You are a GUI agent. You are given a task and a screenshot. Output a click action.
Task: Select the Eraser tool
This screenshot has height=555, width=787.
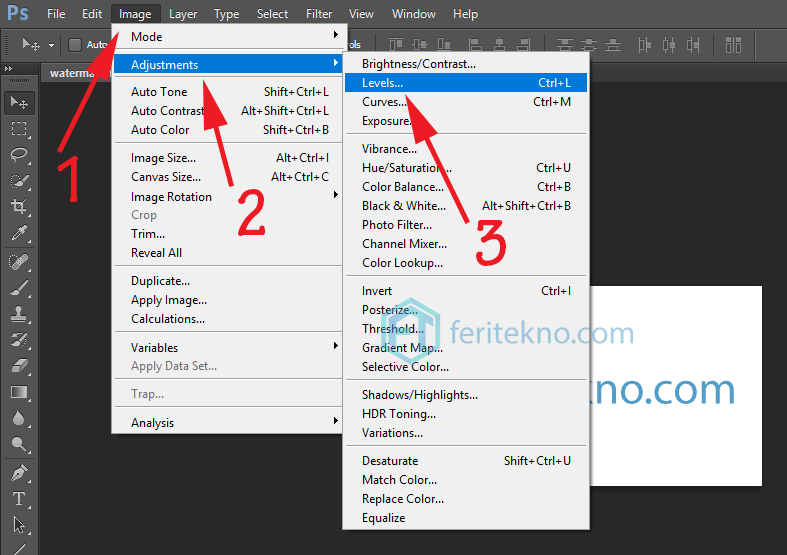pos(19,366)
